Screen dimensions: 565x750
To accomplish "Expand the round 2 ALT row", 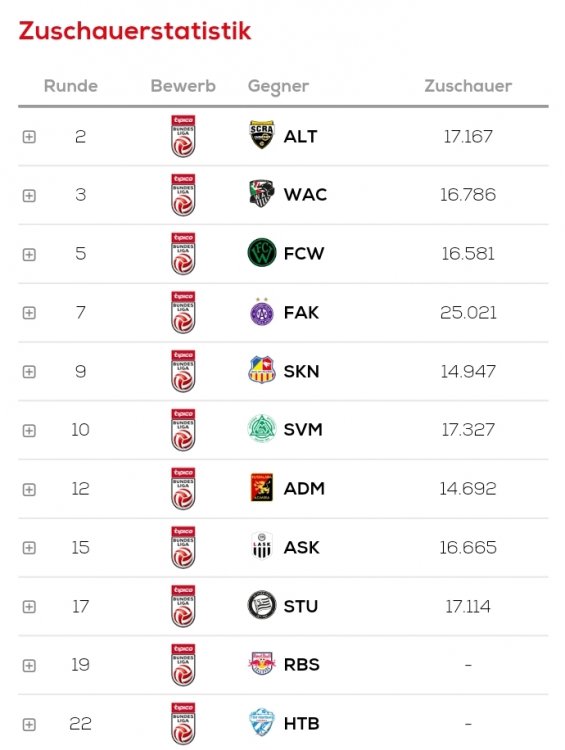I will pyautogui.click(x=29, y=137).
